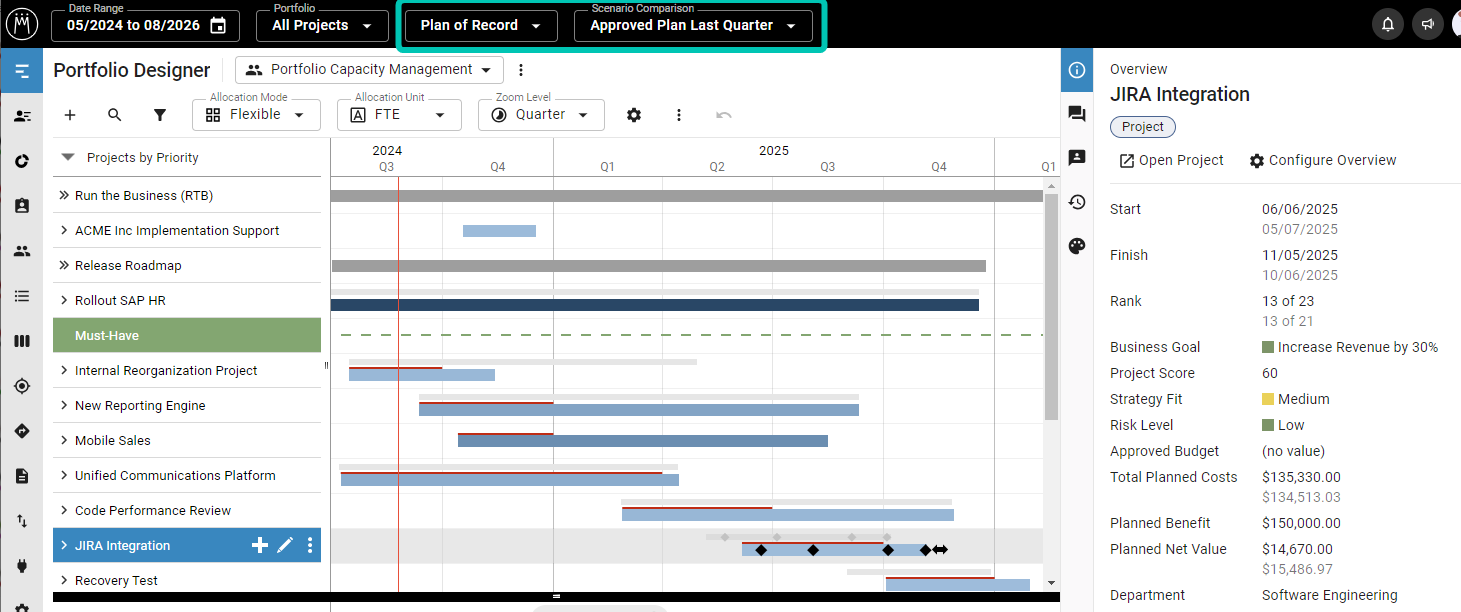Select the Must-Have priority divider row

(187, 335)
